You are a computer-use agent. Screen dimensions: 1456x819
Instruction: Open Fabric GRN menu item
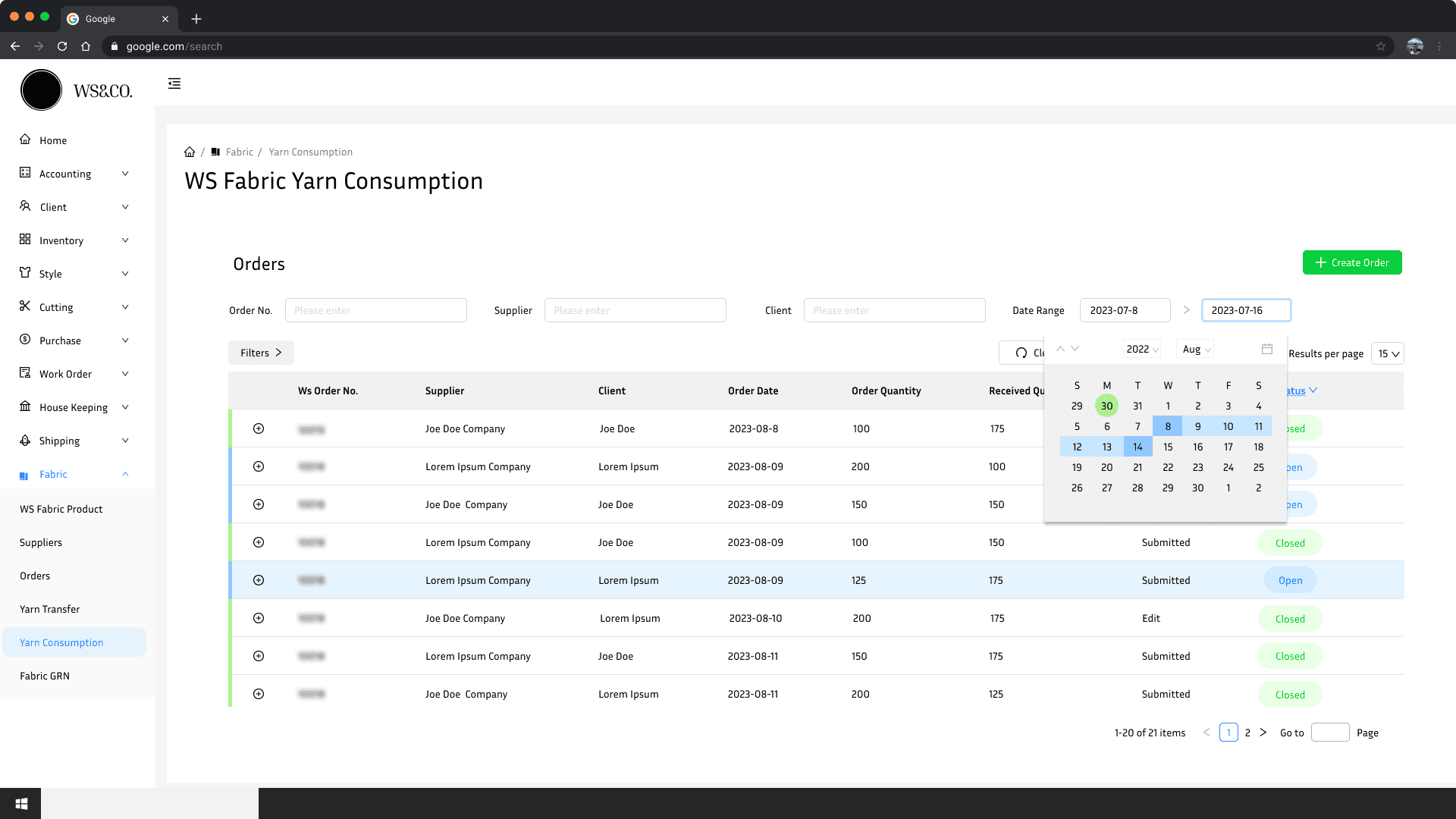click(45, 676)
